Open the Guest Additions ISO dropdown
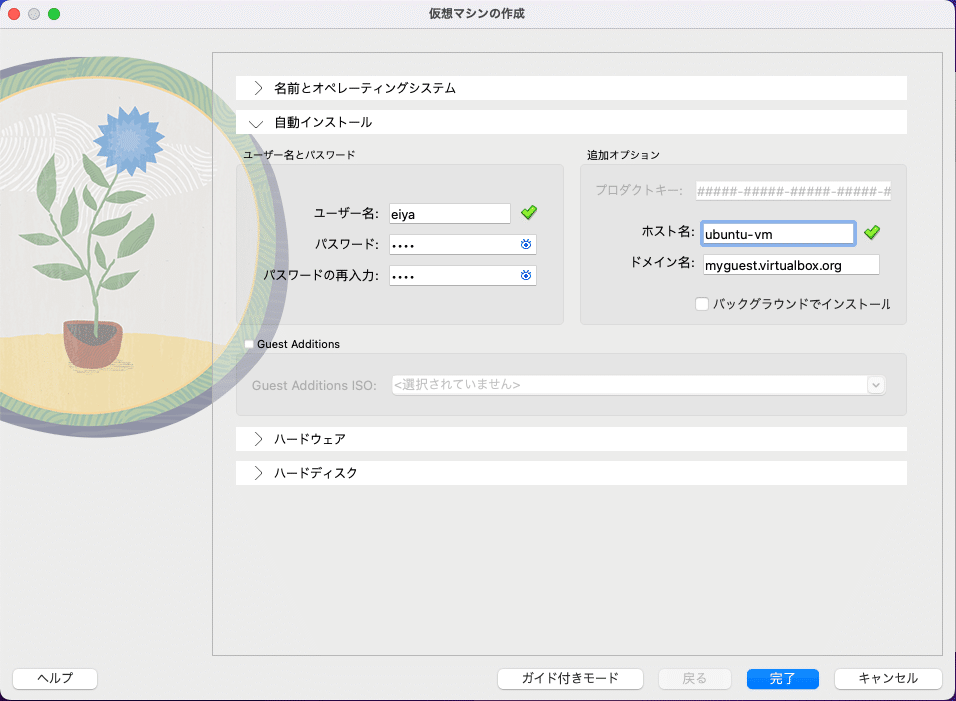This screenshot has height=701, width=956. coord(876,385)
